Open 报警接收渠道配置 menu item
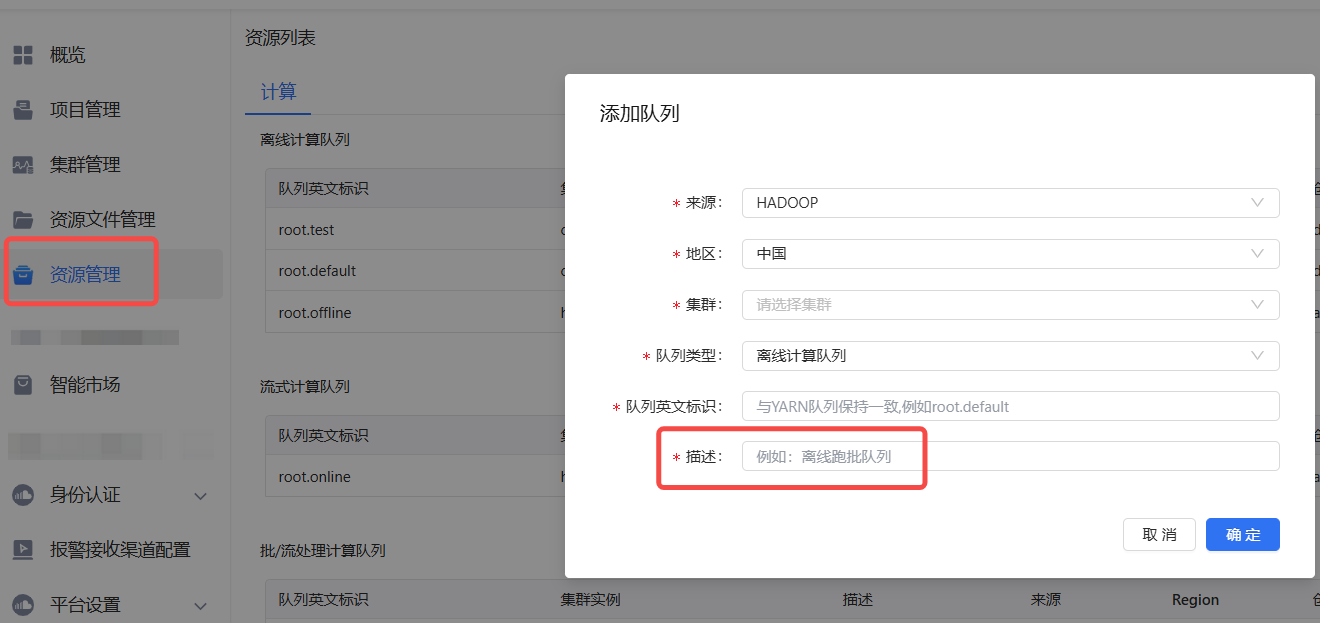The height and width of the screenshot is (623, 1320). tap(120, 550)
